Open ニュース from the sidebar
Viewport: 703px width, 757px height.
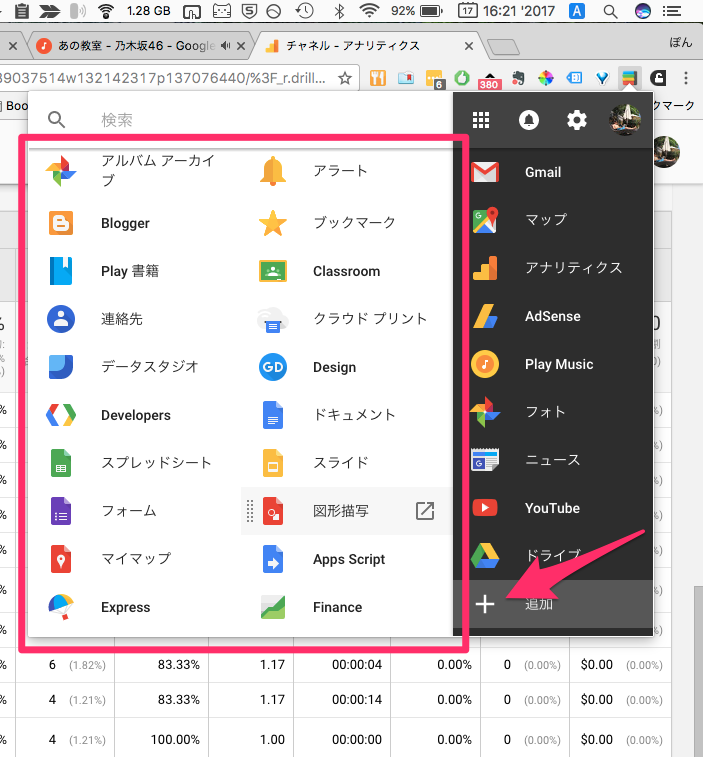[553, 460]
